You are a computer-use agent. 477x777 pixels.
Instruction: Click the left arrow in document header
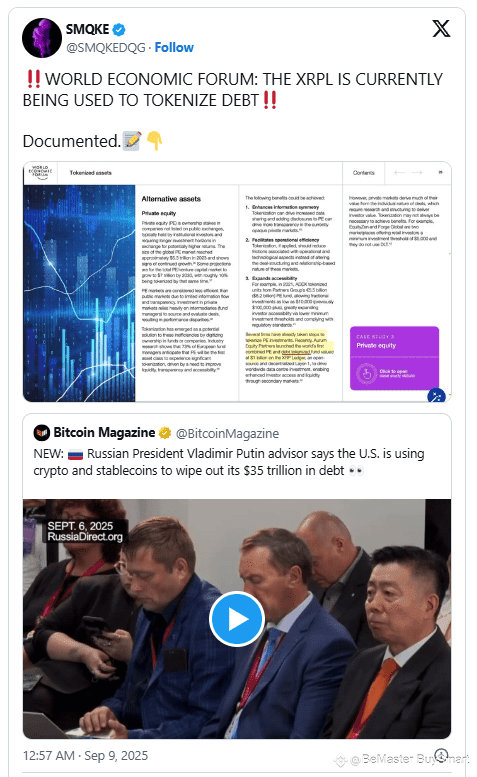coord(400,172)
